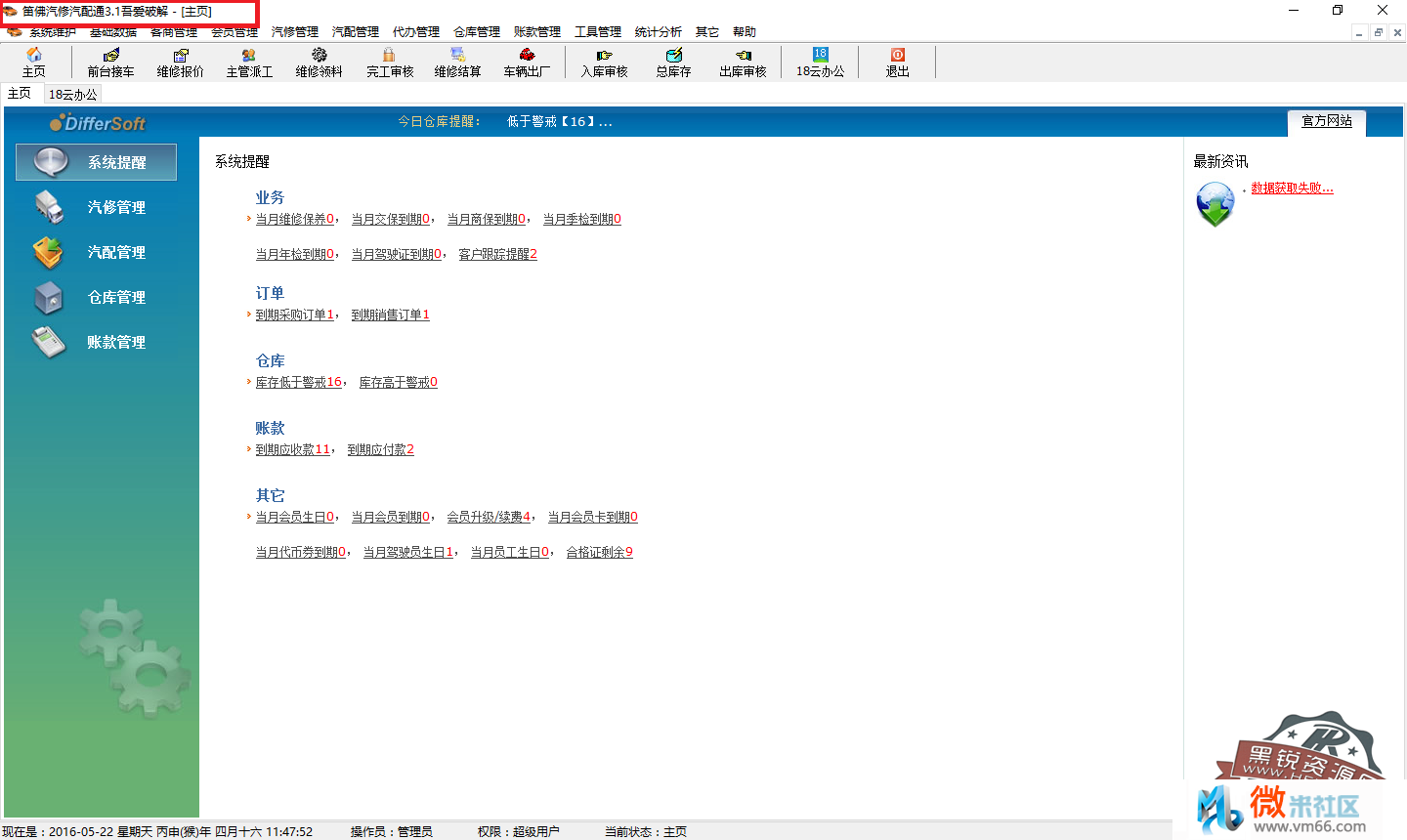This screenshot has height=840, width=1407.
Task: Open 当月会员卡到期0 link
Action: pos(593,518)
